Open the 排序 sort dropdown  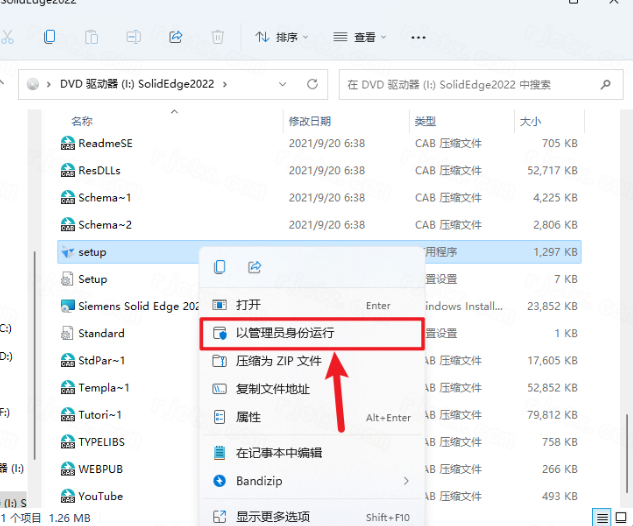coord(281,37)
